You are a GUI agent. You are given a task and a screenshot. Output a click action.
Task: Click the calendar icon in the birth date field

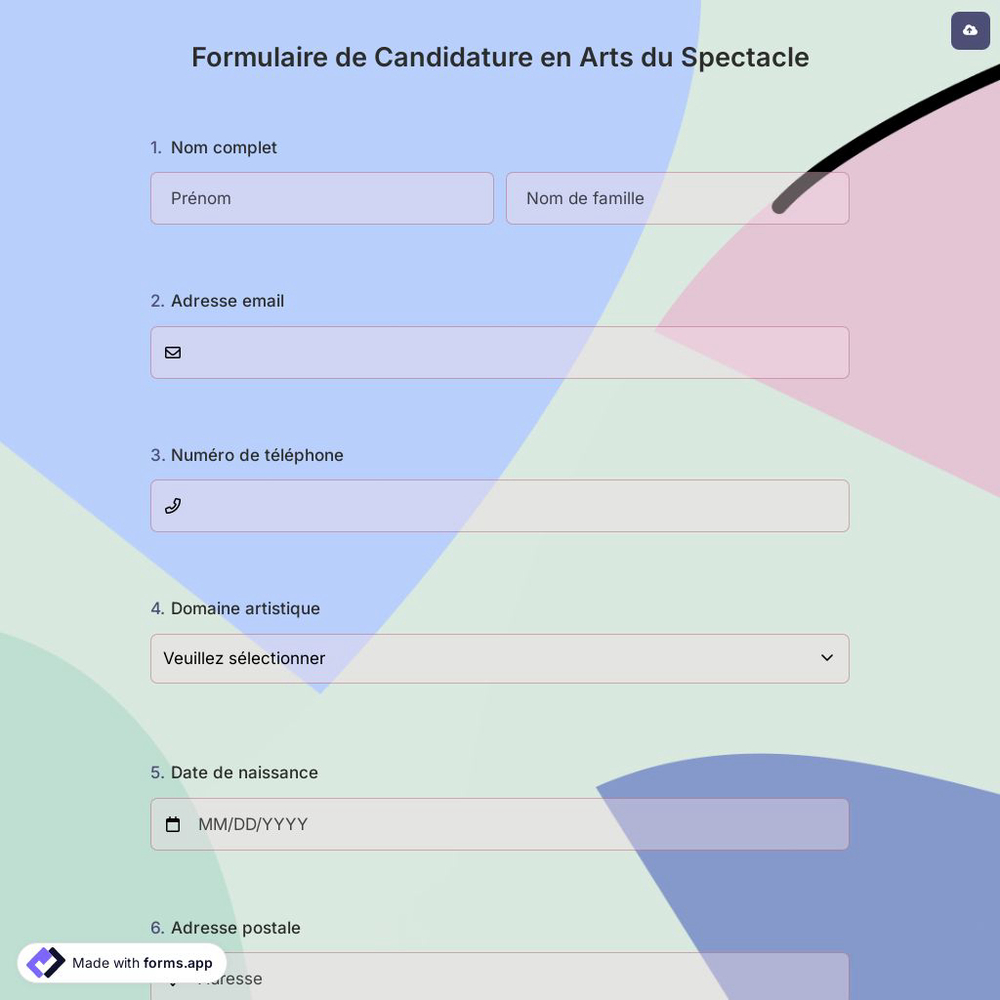click(x=174, y=824)
